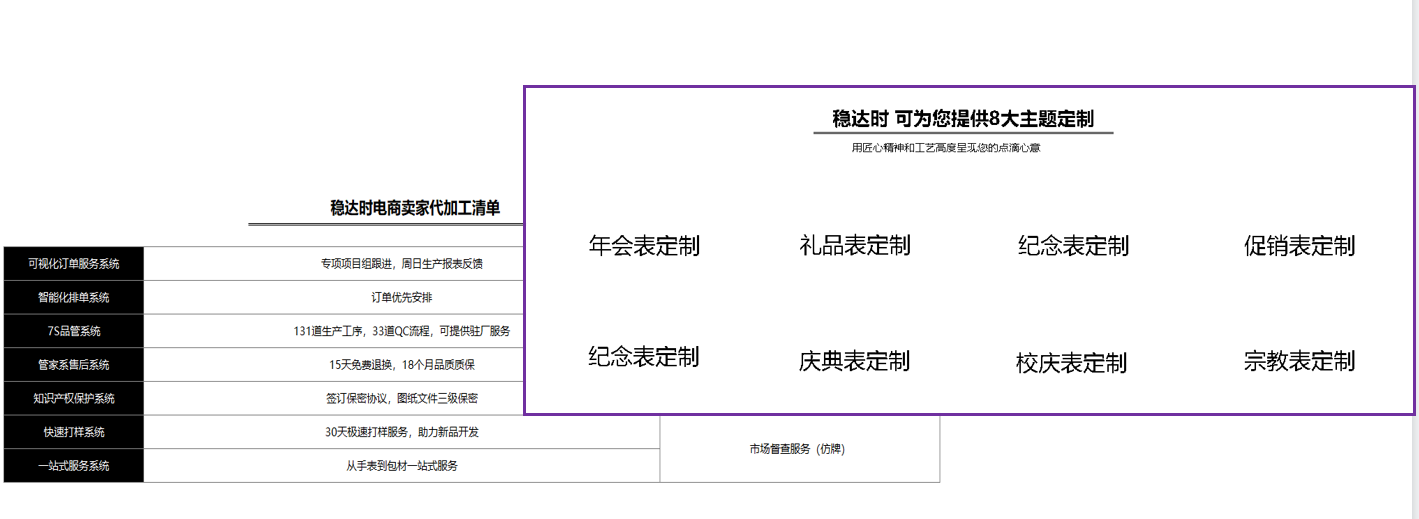
Task: Select the 知识产权保护系统 label
Action: click(74, 398)
